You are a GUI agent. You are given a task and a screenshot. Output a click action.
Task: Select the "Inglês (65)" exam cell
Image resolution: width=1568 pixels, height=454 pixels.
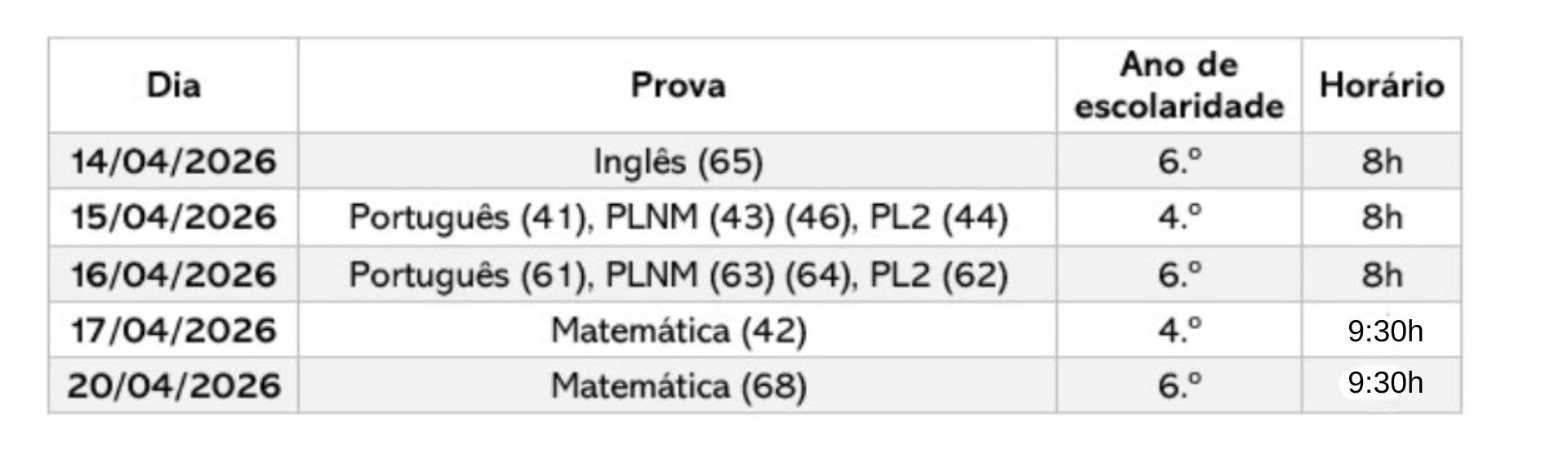pyautogui.click(x=678, y=162)
